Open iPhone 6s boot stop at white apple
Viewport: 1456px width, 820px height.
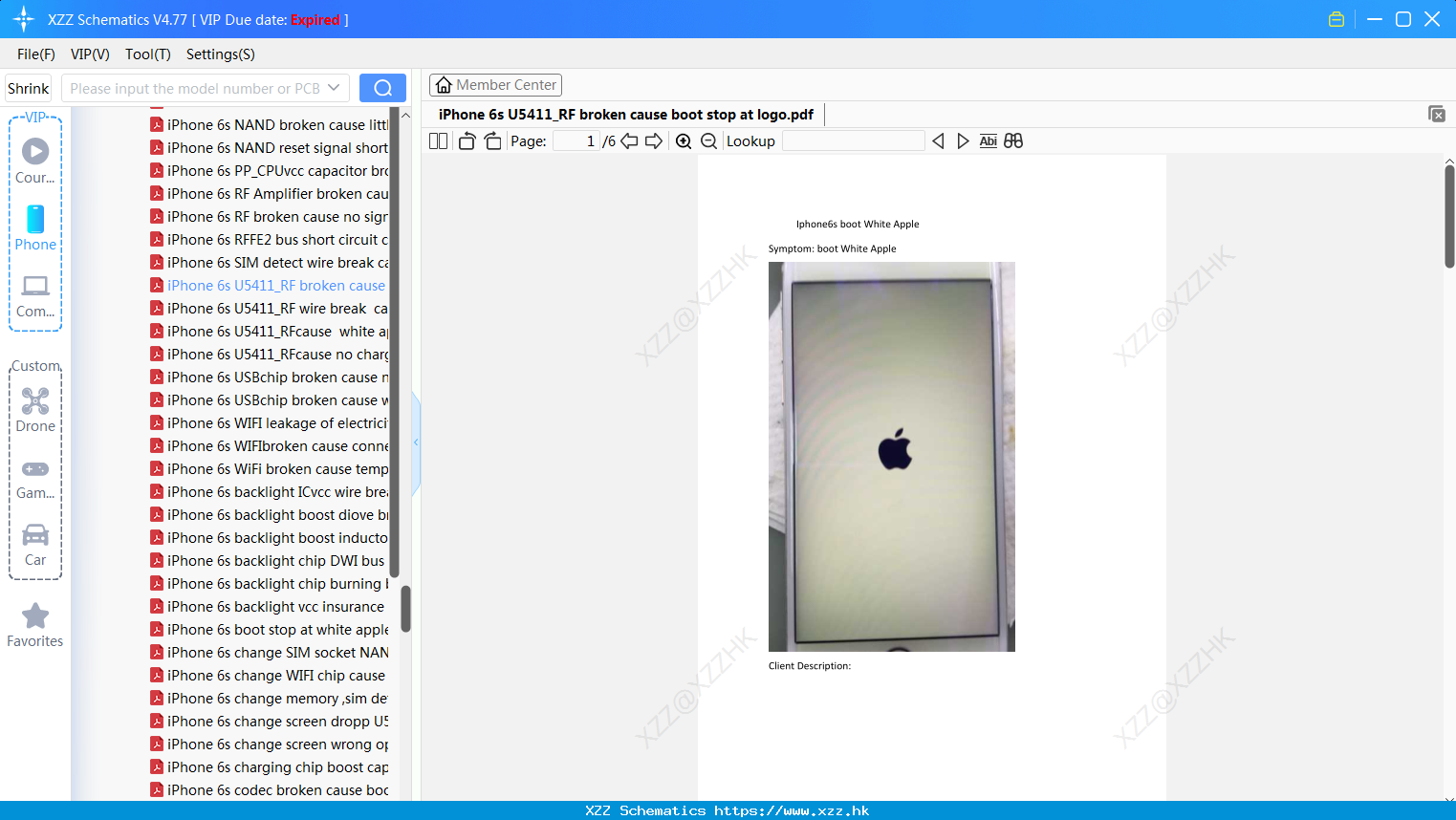269,630
